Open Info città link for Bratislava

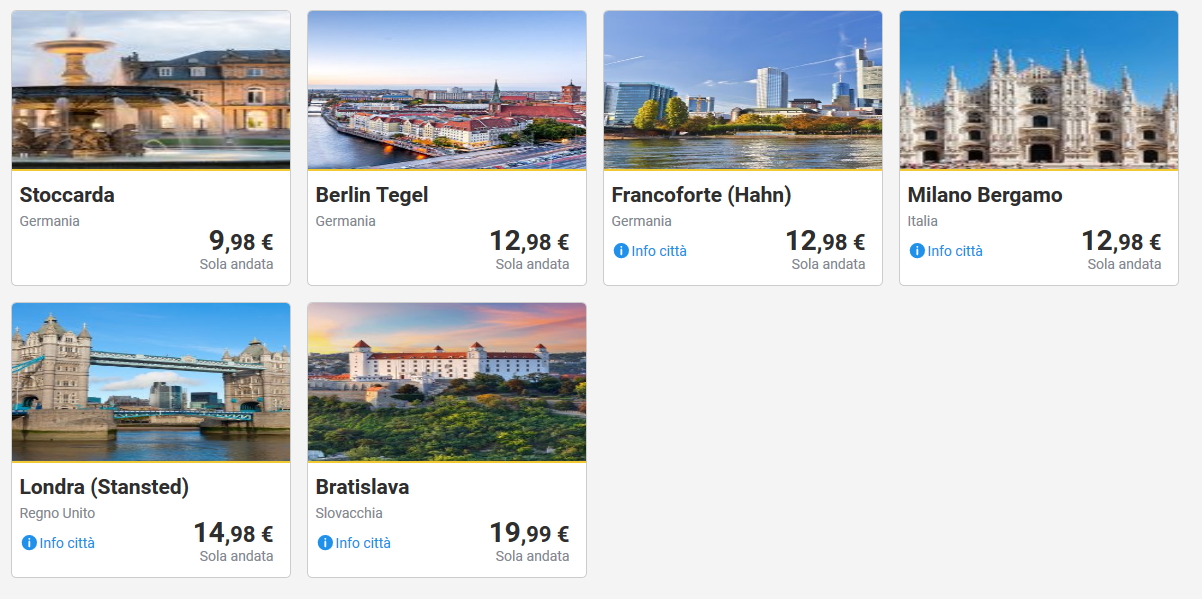(363, 543)
